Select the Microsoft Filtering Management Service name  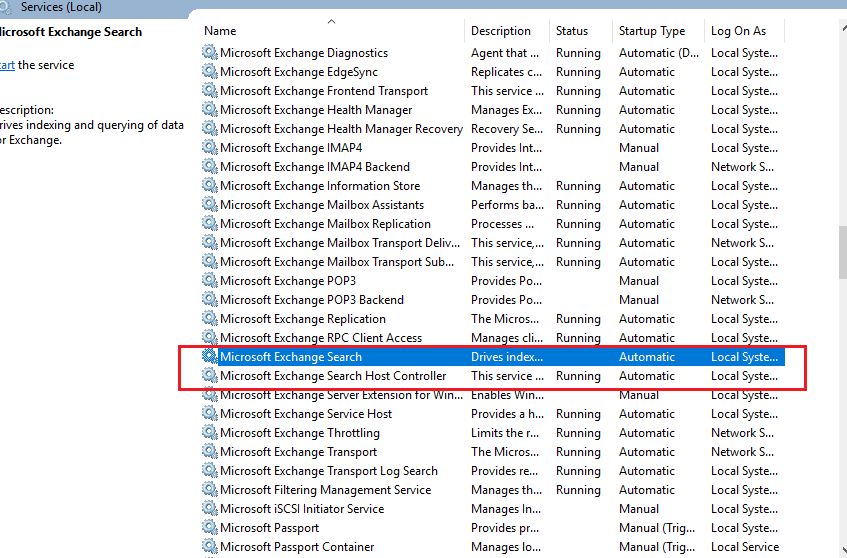pyautogui.click(x=325, y=489)
